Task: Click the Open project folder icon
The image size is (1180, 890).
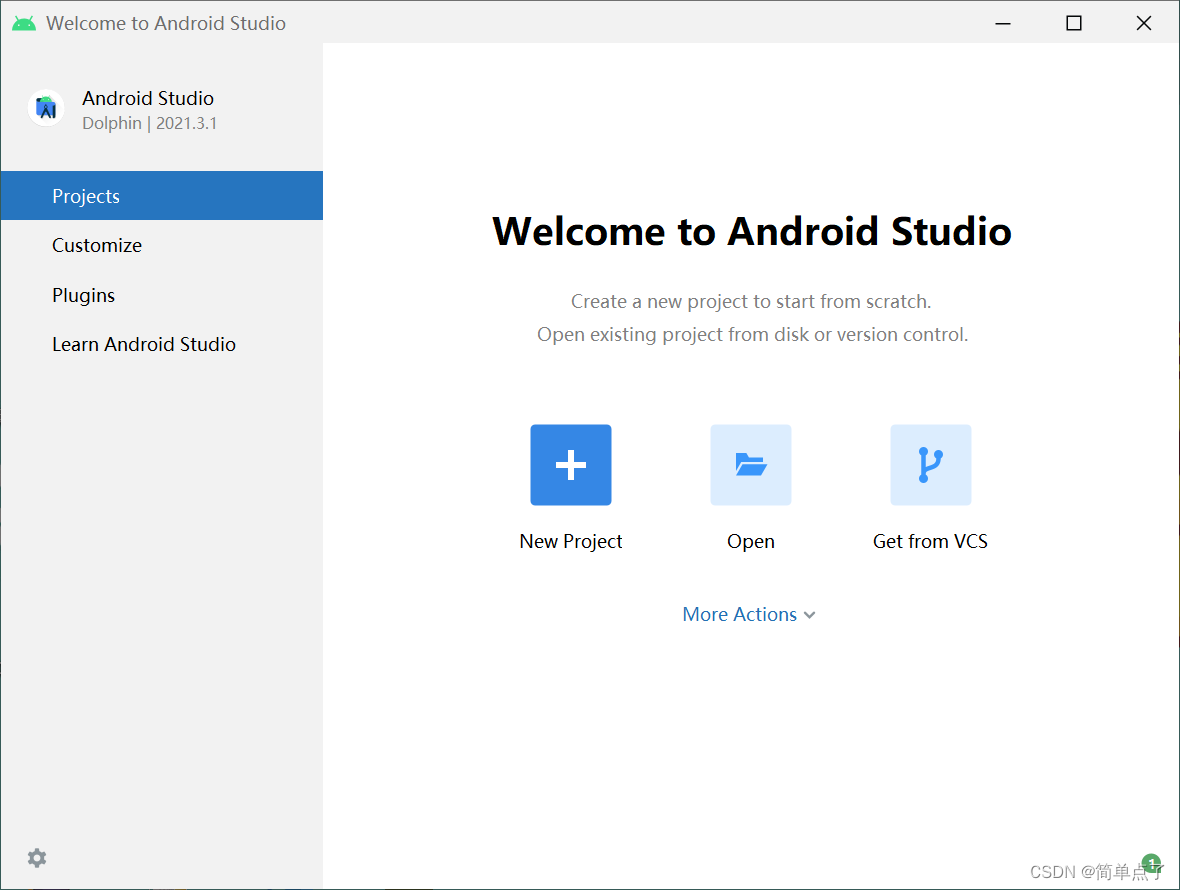Action: [750, 464]
